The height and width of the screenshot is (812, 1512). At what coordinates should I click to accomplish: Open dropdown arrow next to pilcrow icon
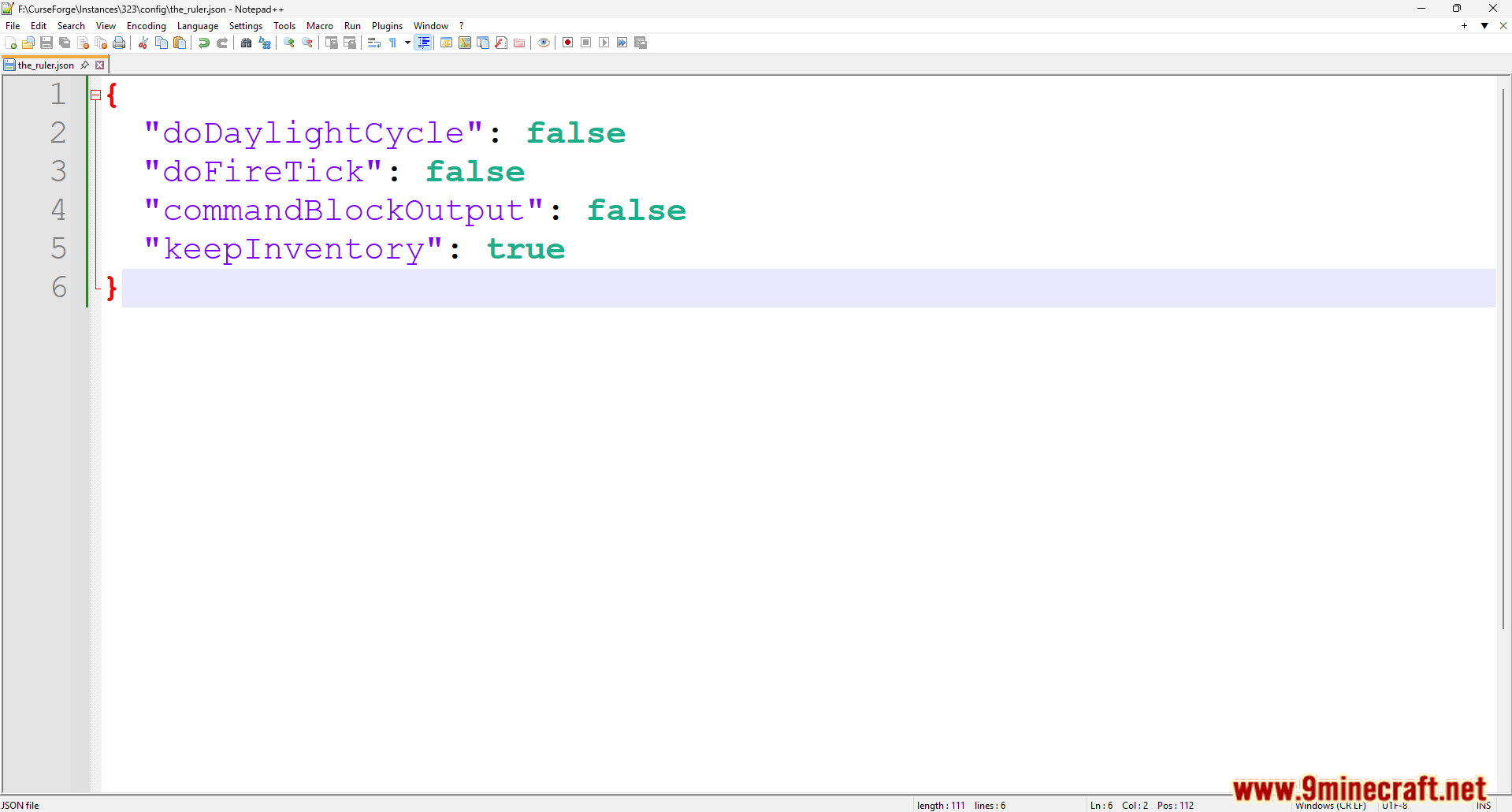407,43
